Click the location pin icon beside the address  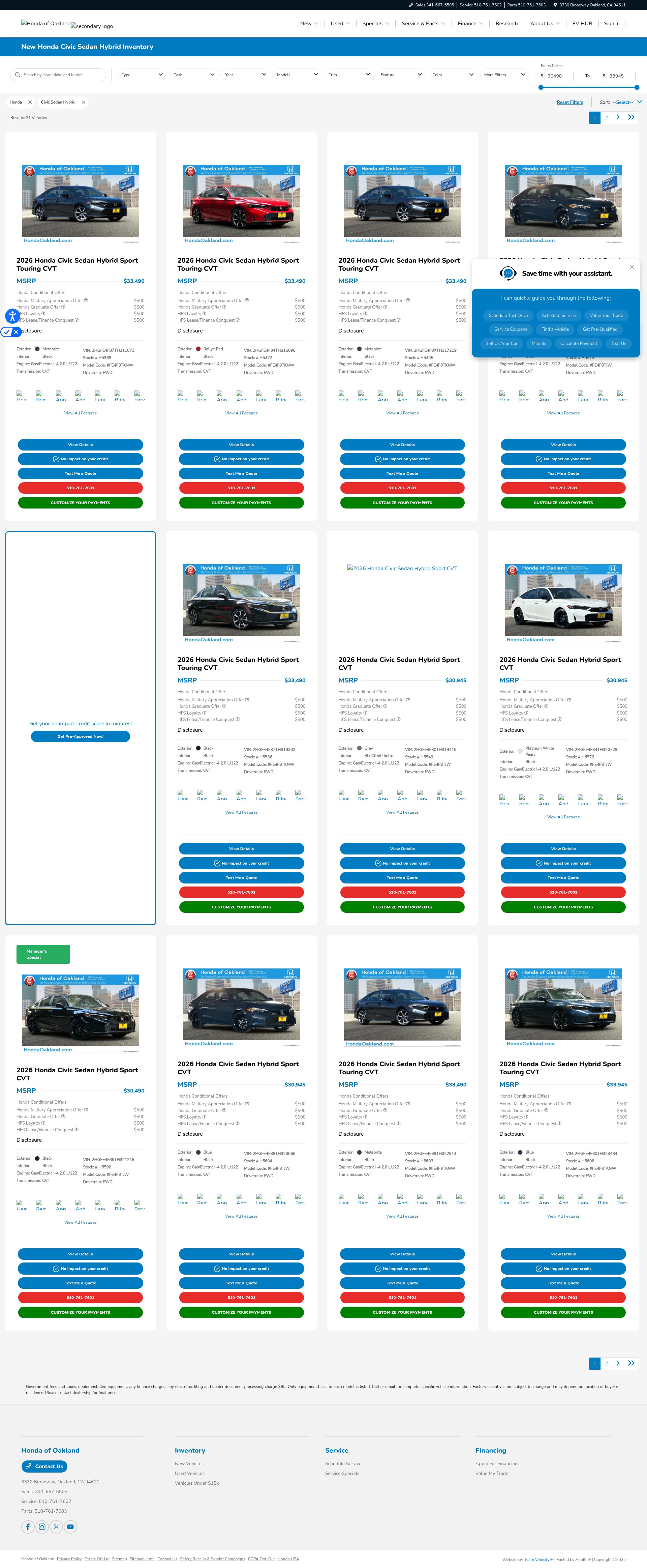coord(555,5)
